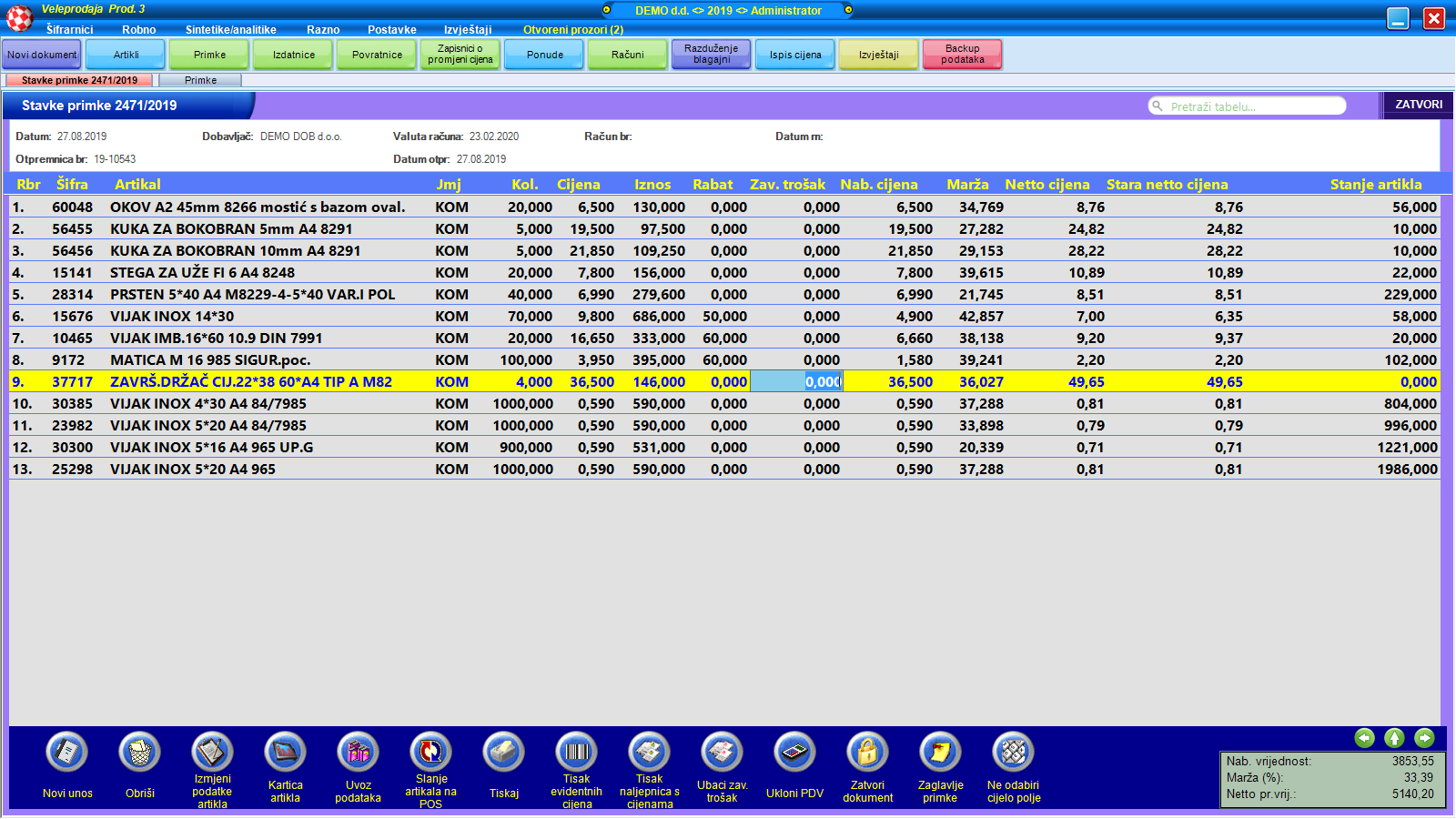The width and height of the screenshot is (1456, 819).
Task: Click the green up arrow button
Action: pos(1394,738)
